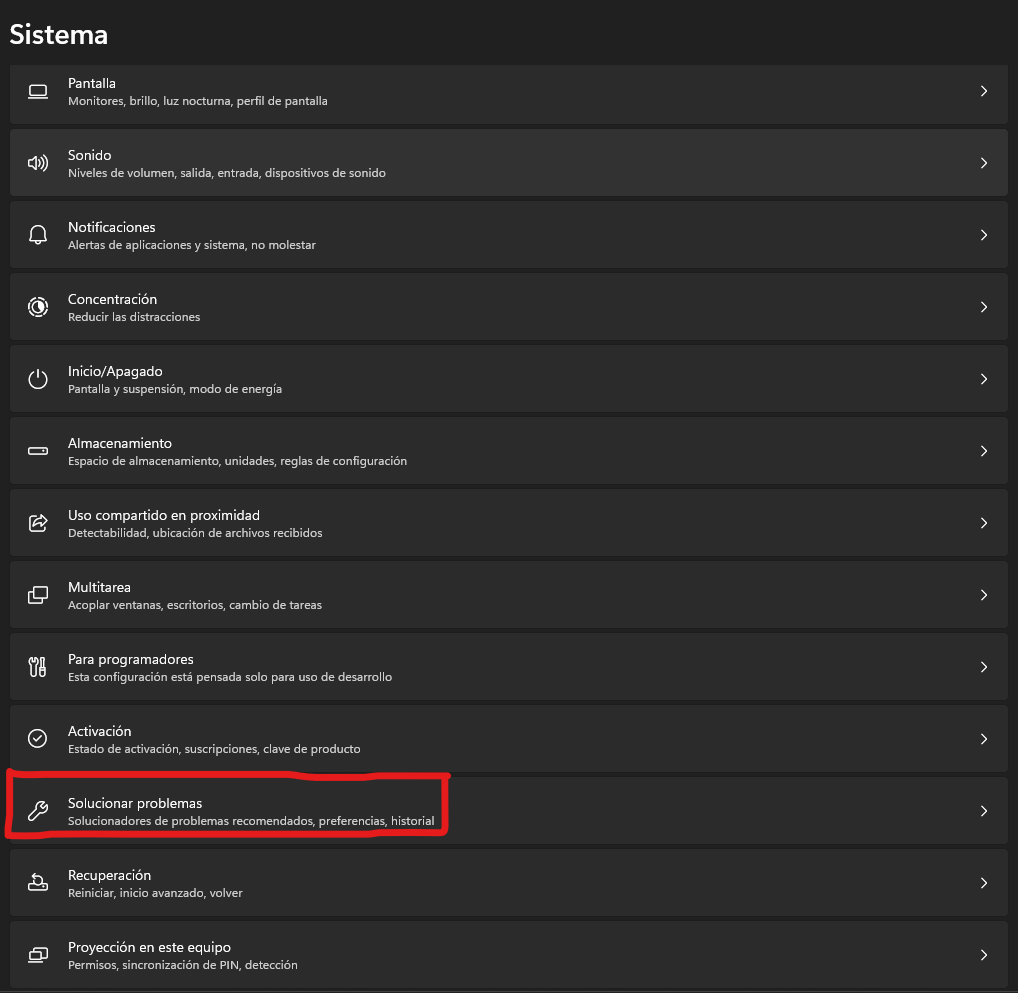Screen dimensions: 1018x993
Task: Expand the Para programadores row chevron
Action: click(x=984, y=667)
